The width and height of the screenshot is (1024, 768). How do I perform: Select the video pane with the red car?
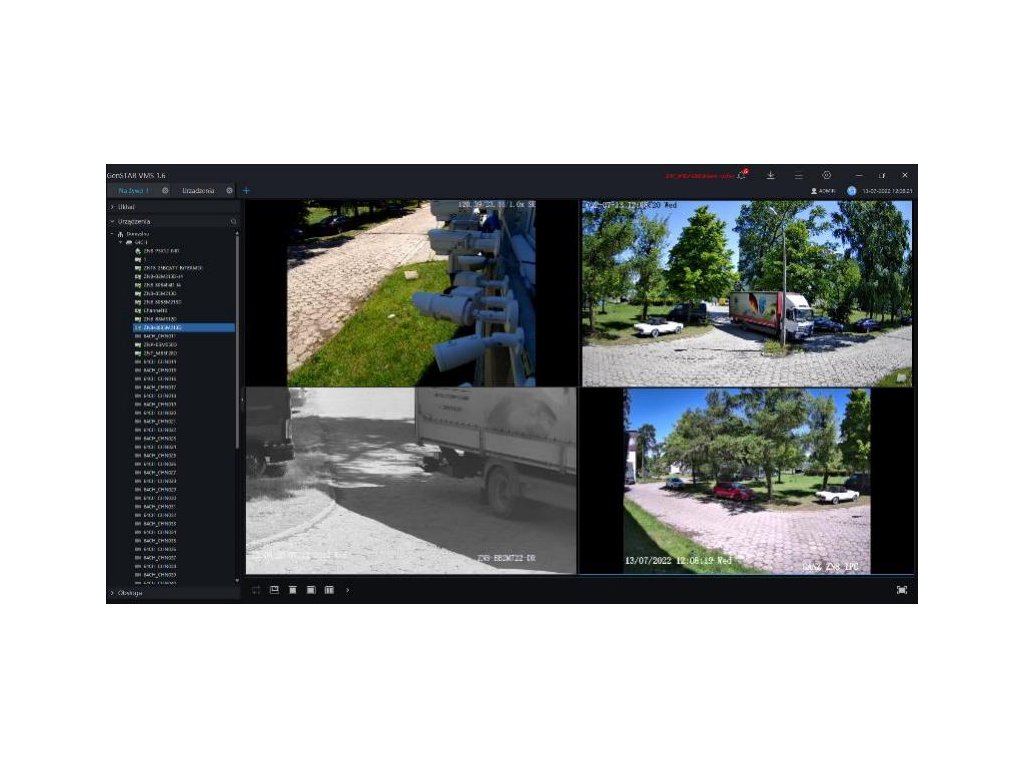pos(747,481)
